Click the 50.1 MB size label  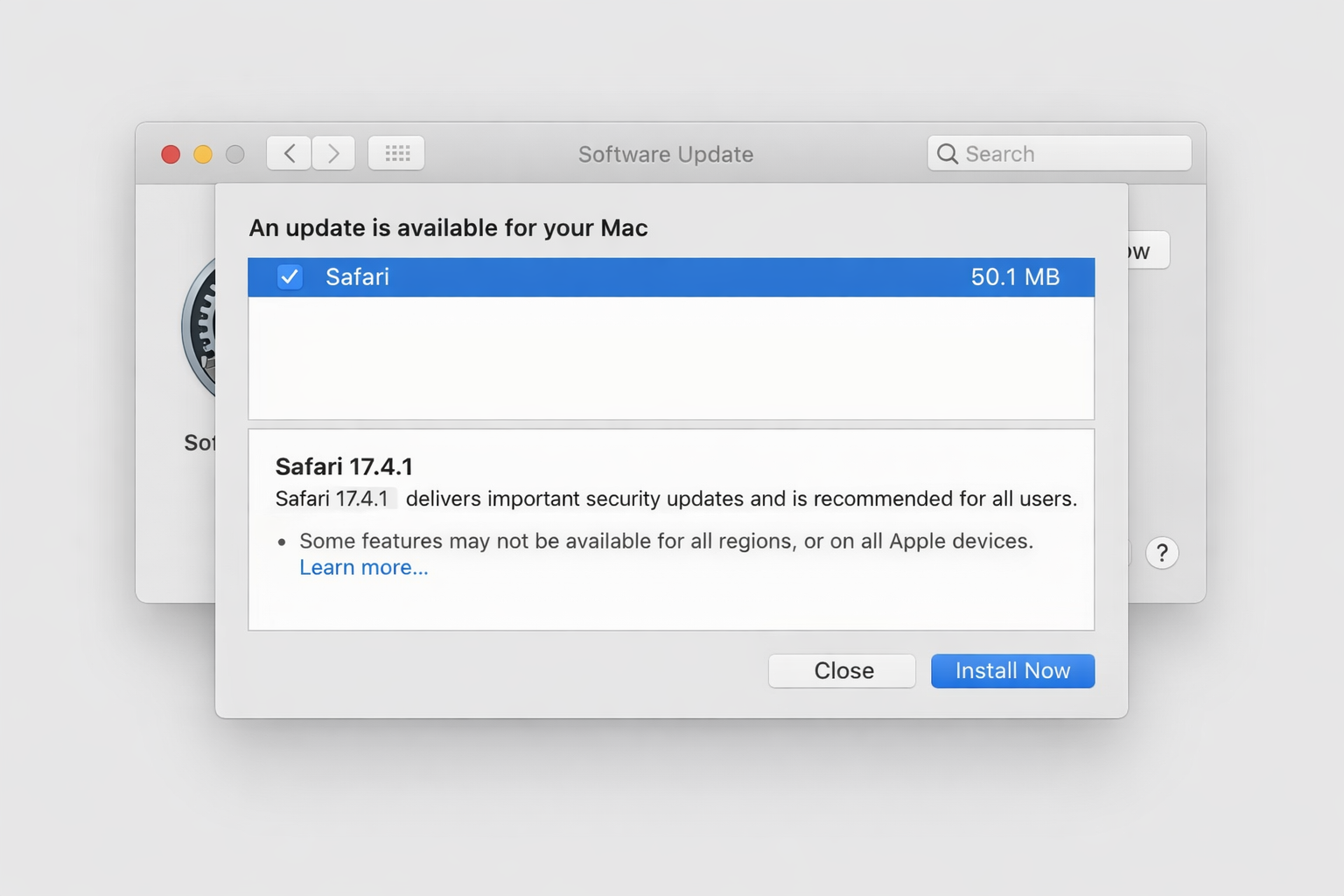click(1015, 277)
